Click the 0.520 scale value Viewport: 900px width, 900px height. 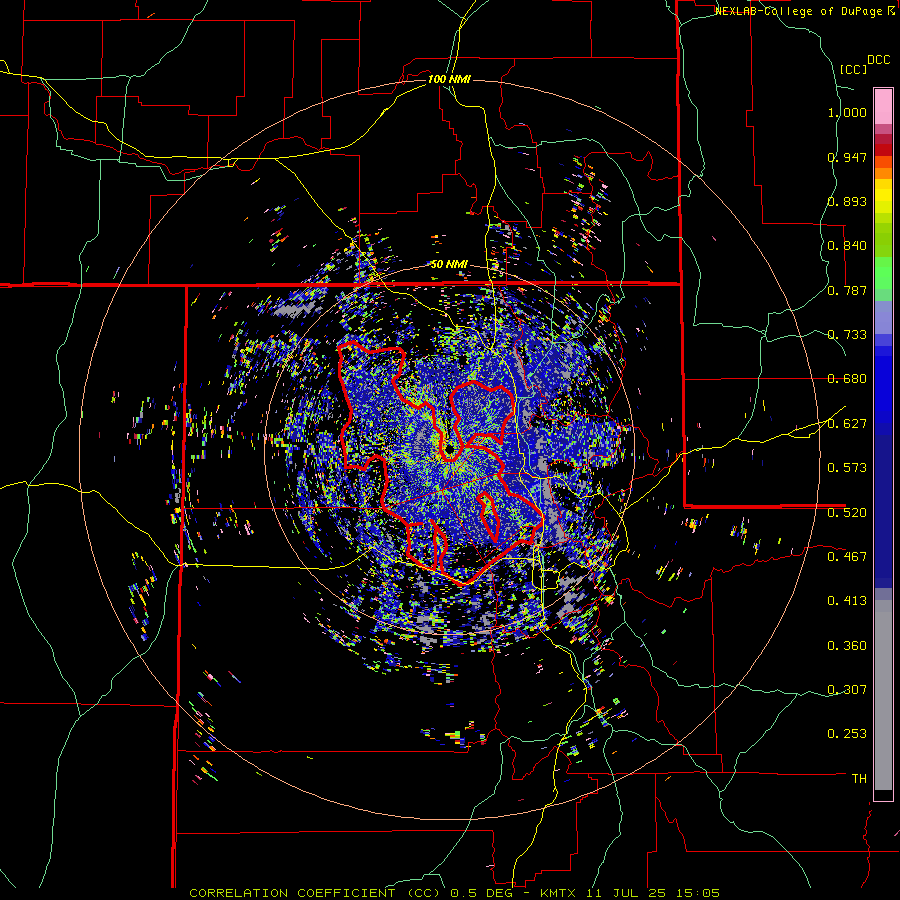847,512
